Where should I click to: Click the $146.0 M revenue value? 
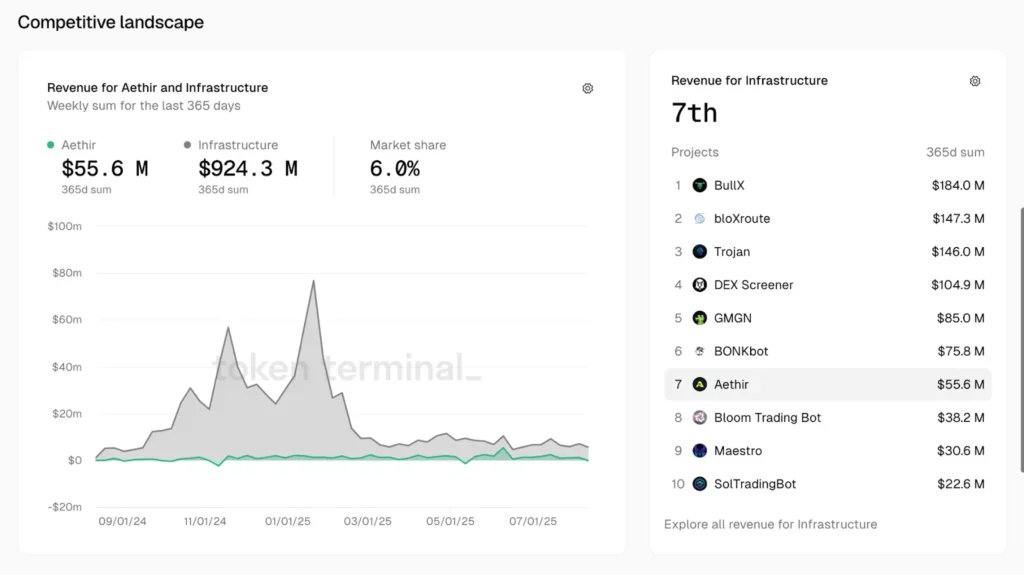pos(958,252)
